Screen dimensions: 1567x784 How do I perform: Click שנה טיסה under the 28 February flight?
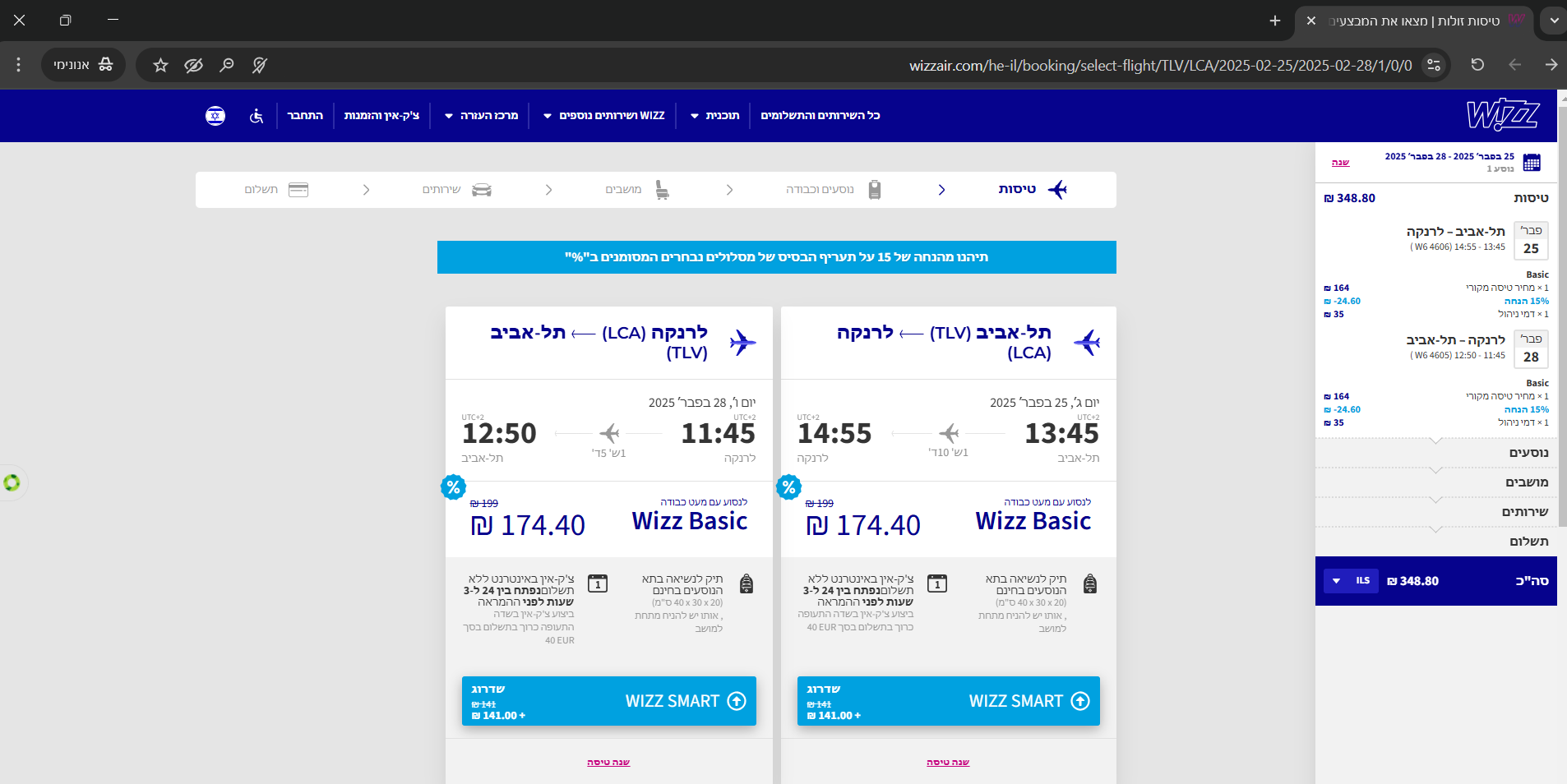click(608, 763)
